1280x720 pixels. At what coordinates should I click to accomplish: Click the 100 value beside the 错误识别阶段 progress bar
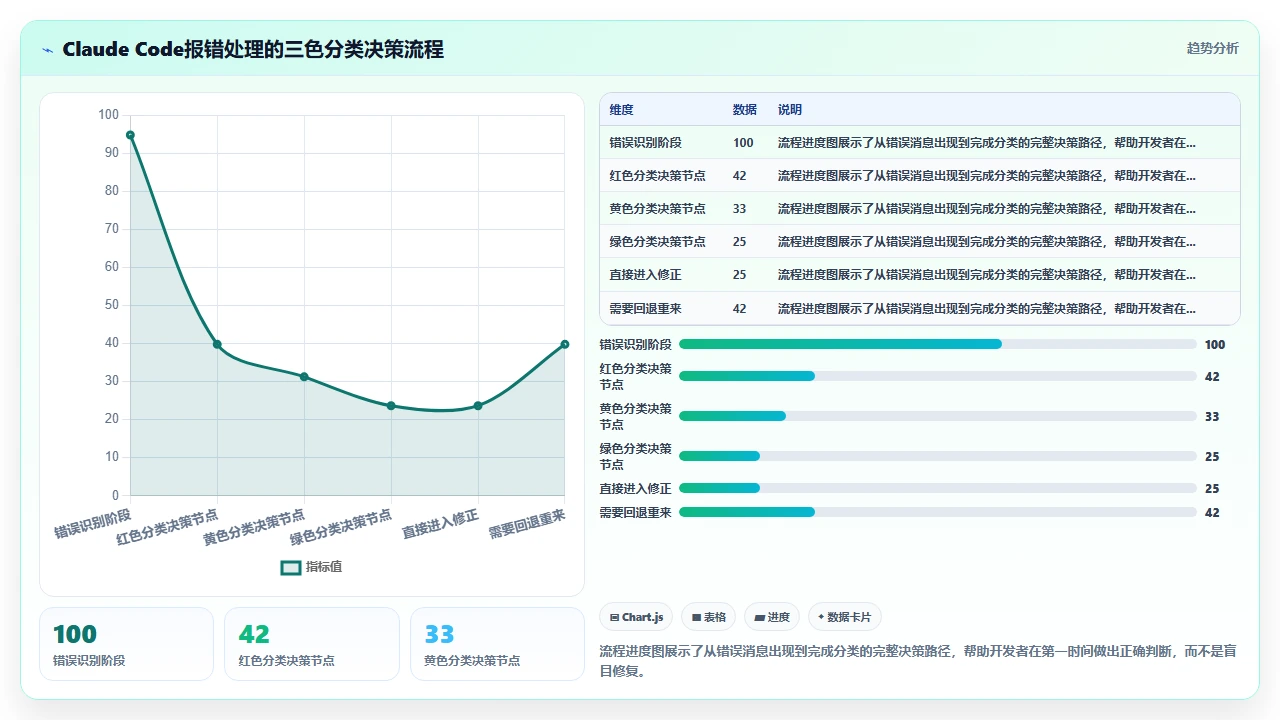(1215, 345)
